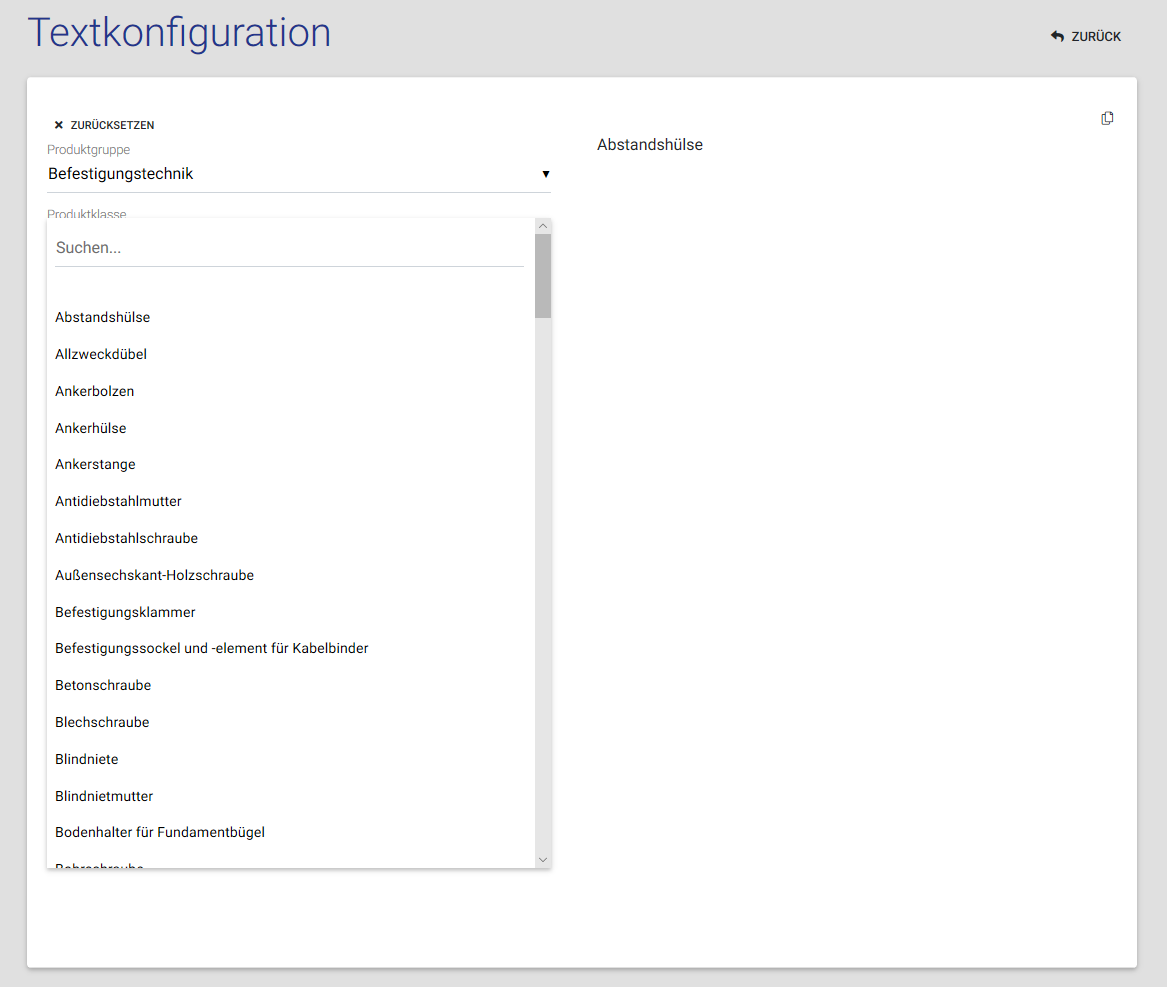Click the copy to clipboard icon
This screenshot has height=987, width=1167.
pos(1107,118)
